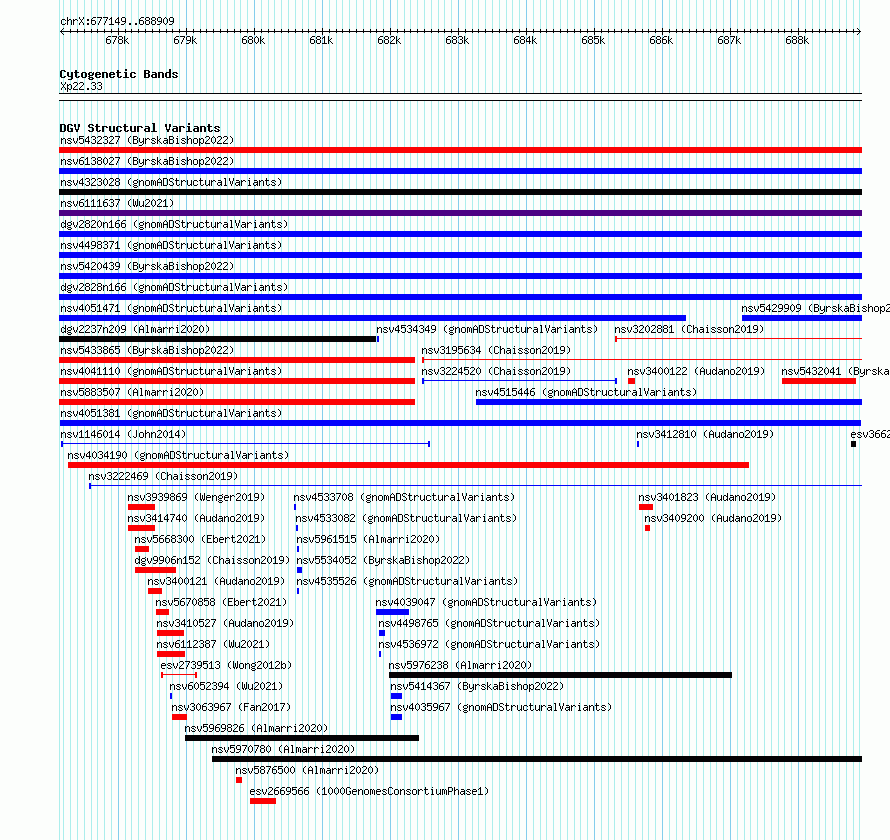890x840 pixels.
Task: Select nsv3222469 (Chaisson2019) label
Action: pyautogui.click(x=163, y=476)
